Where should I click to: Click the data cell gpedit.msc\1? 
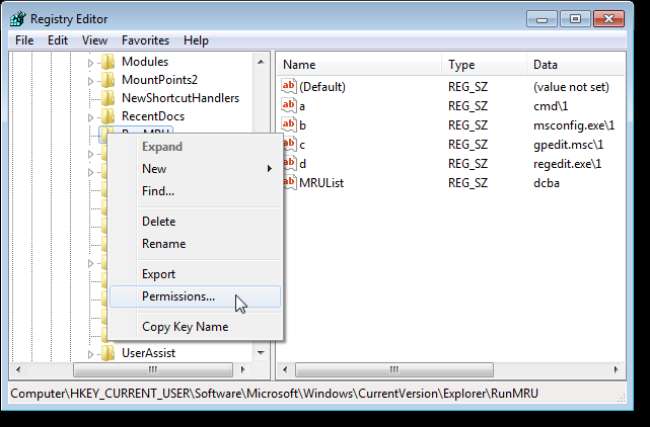click(568, 145)
